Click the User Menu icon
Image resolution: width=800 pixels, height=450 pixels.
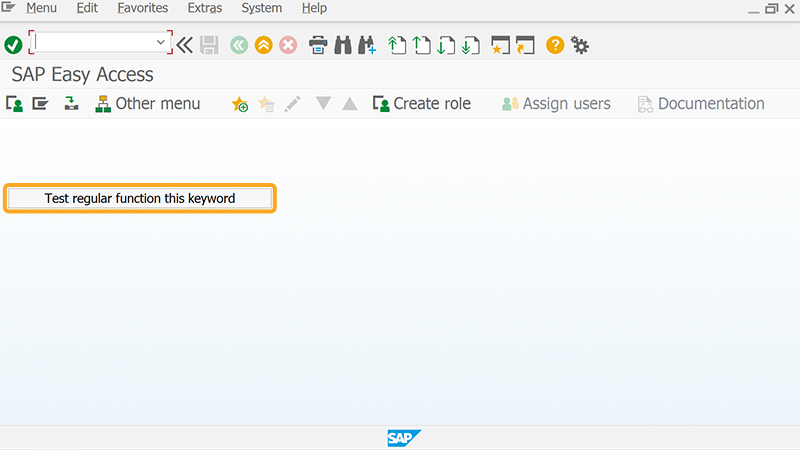[14, 104]
